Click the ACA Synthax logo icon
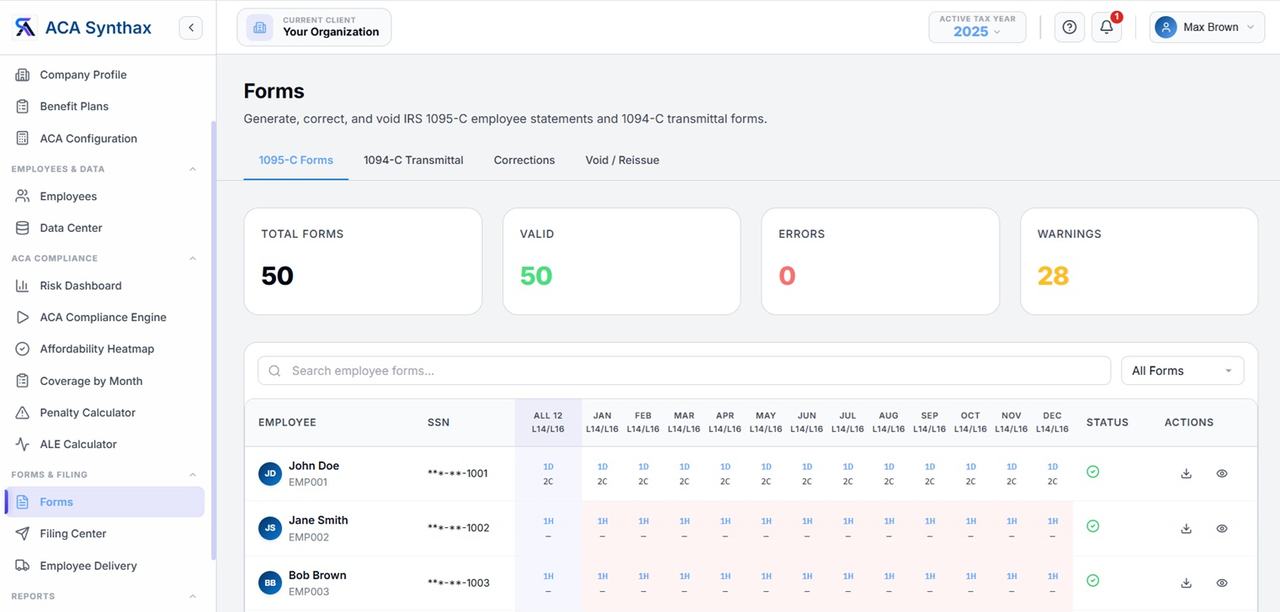 (24, 27)
